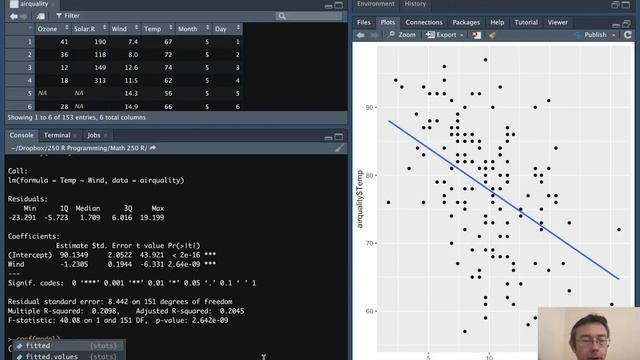
Task: Select the 'fitted' autocomplete suggestion
Action: click(x=69, y=346)
